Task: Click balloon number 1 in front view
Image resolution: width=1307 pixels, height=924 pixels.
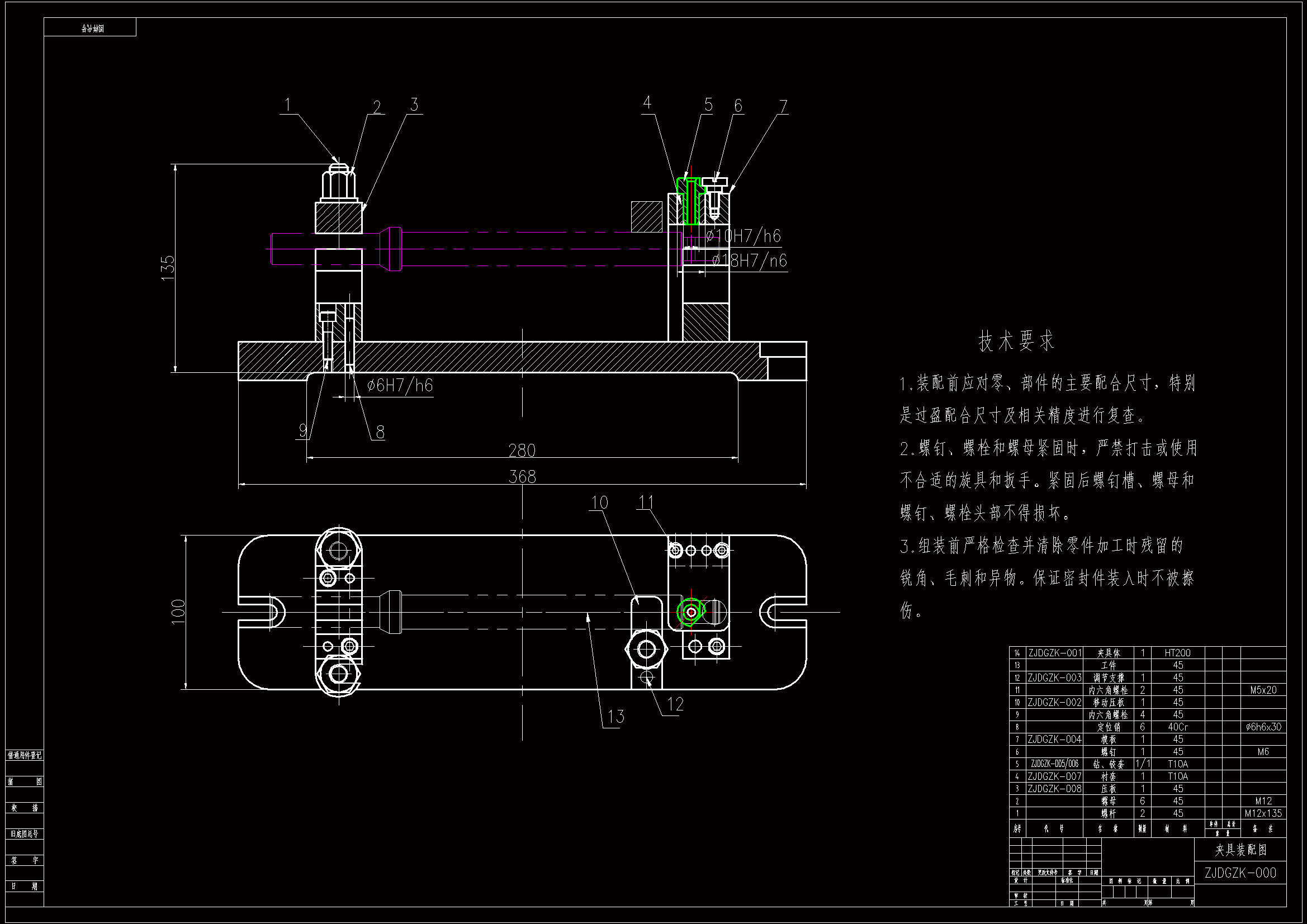Action: click(287, 105)
